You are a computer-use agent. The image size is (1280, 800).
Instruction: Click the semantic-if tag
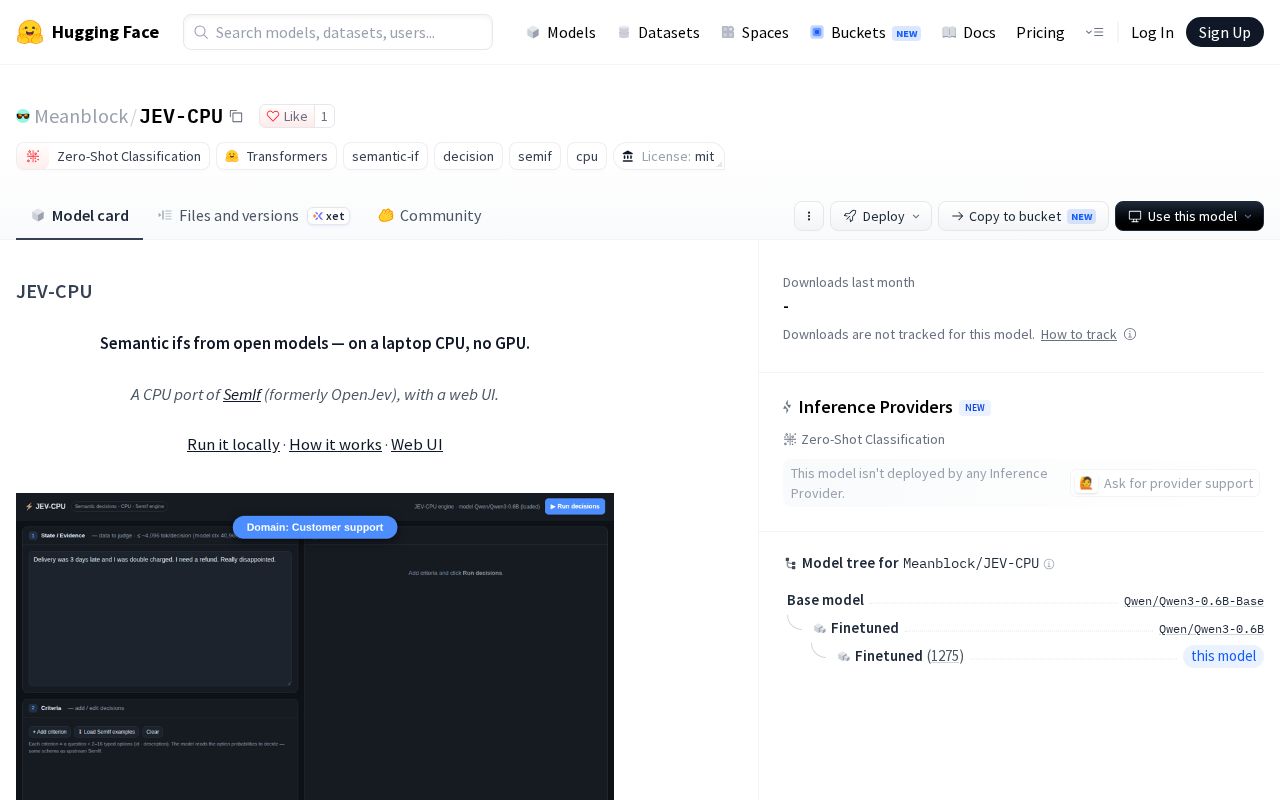(x=385, y=156)
